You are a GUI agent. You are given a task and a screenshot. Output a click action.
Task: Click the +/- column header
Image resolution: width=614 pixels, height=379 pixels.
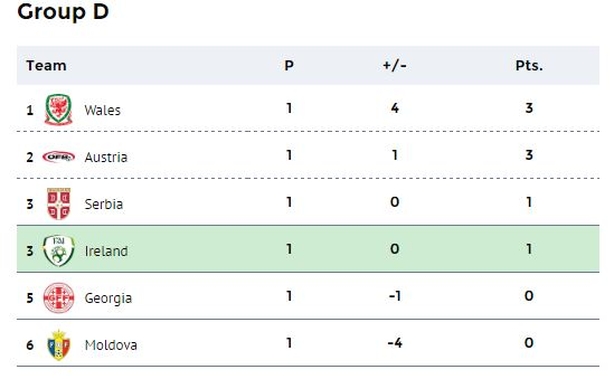pyautogui.click(x=395, y=65)
